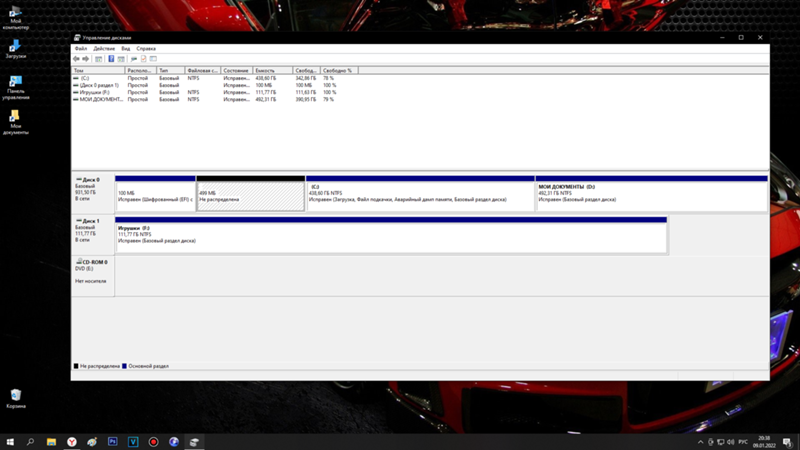This screenshot has width=800, height=450.
Task: Click the Disk Management taskbar button
Action: pos(194,442)
